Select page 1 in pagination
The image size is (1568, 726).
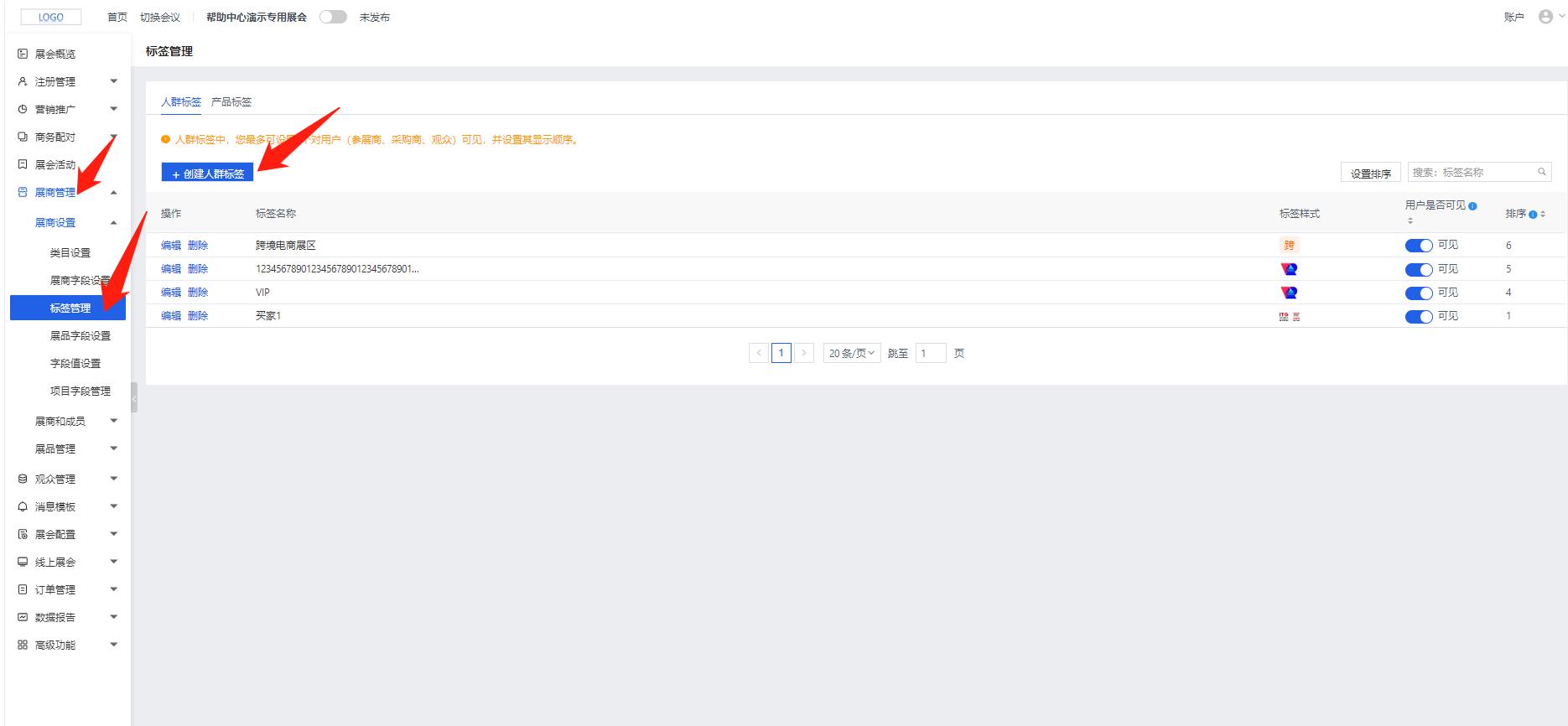coord(781,353)
